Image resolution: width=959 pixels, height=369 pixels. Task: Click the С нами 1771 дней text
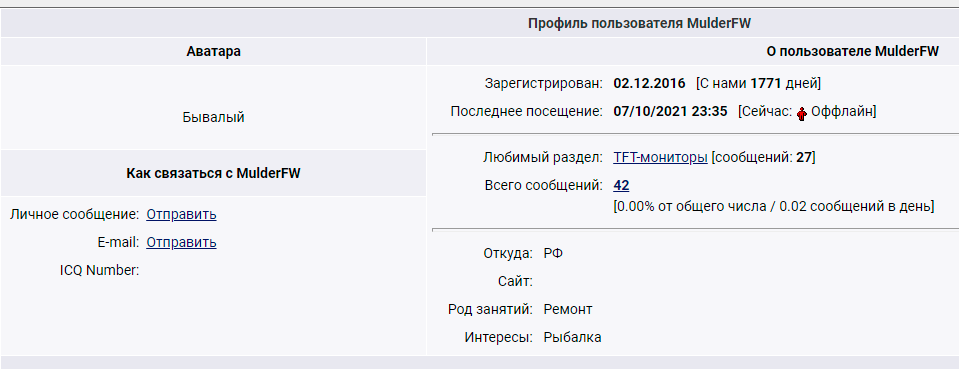(x=758, y=83)
